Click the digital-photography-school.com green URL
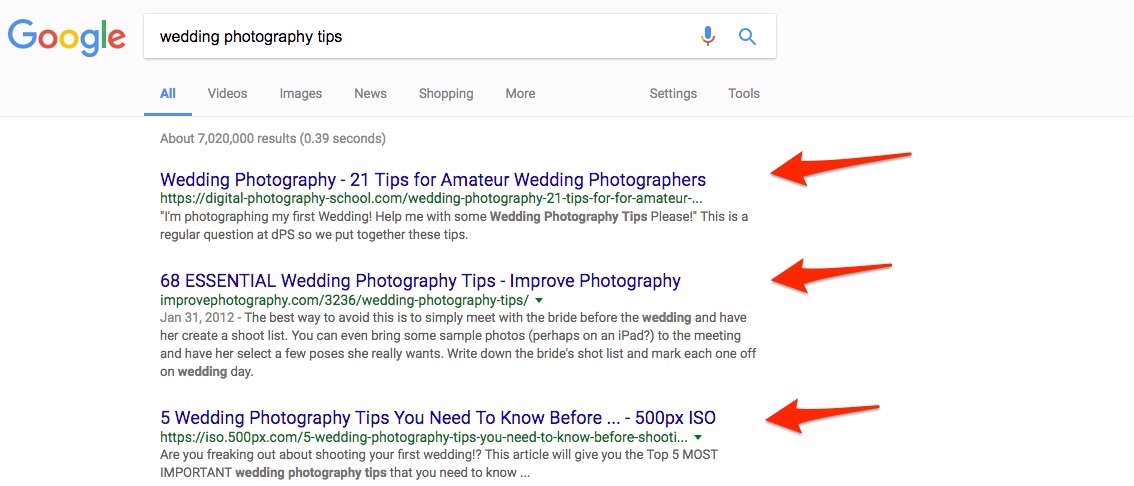The height and width of the screenshot is (486, 1134). (x=431, y=197)
